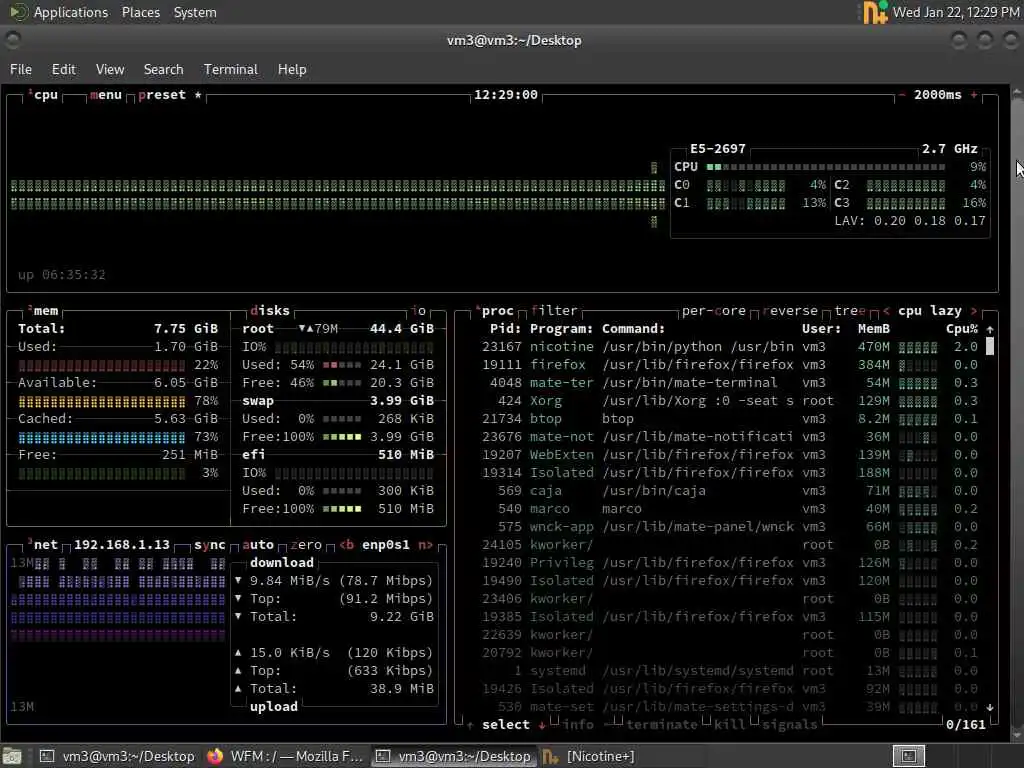Image resolution: width=1024 pixels, height=768 pixels.
Task: Move selection down with red arrow
Action: pyautogui.click(x=542, y=724)
